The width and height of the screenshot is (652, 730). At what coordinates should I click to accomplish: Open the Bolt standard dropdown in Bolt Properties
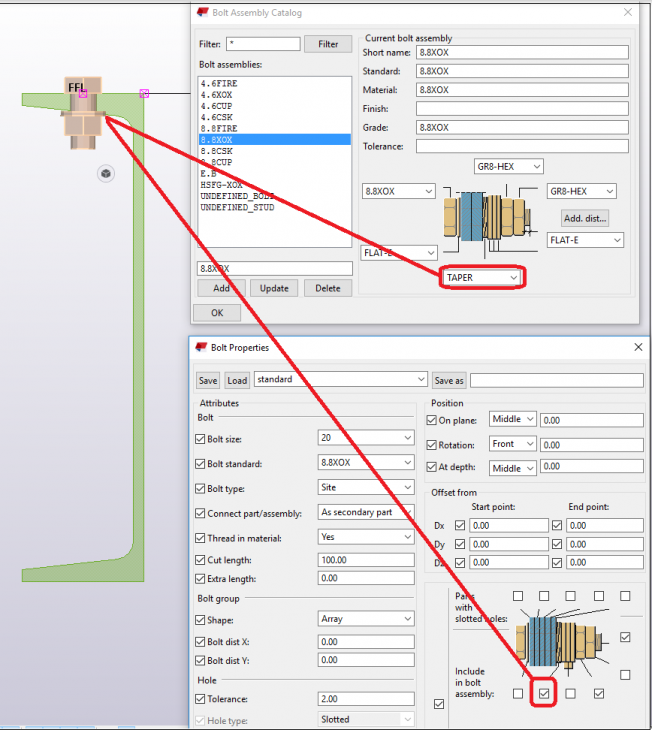coord(366,462)
